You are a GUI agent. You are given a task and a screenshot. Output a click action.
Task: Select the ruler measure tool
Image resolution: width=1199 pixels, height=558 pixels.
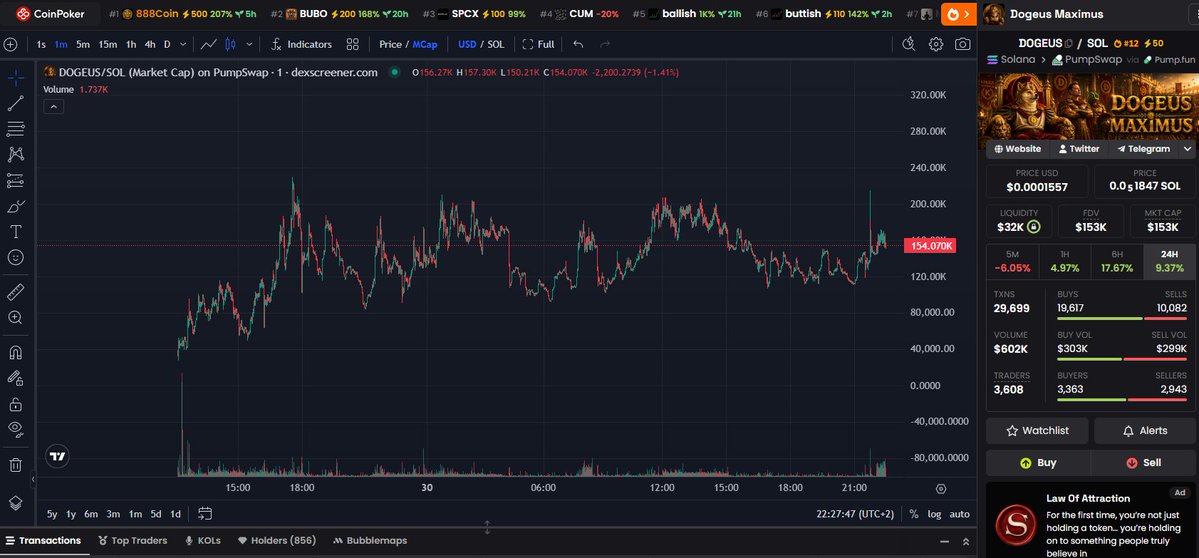pyautogui.click(x=16, y=291)
